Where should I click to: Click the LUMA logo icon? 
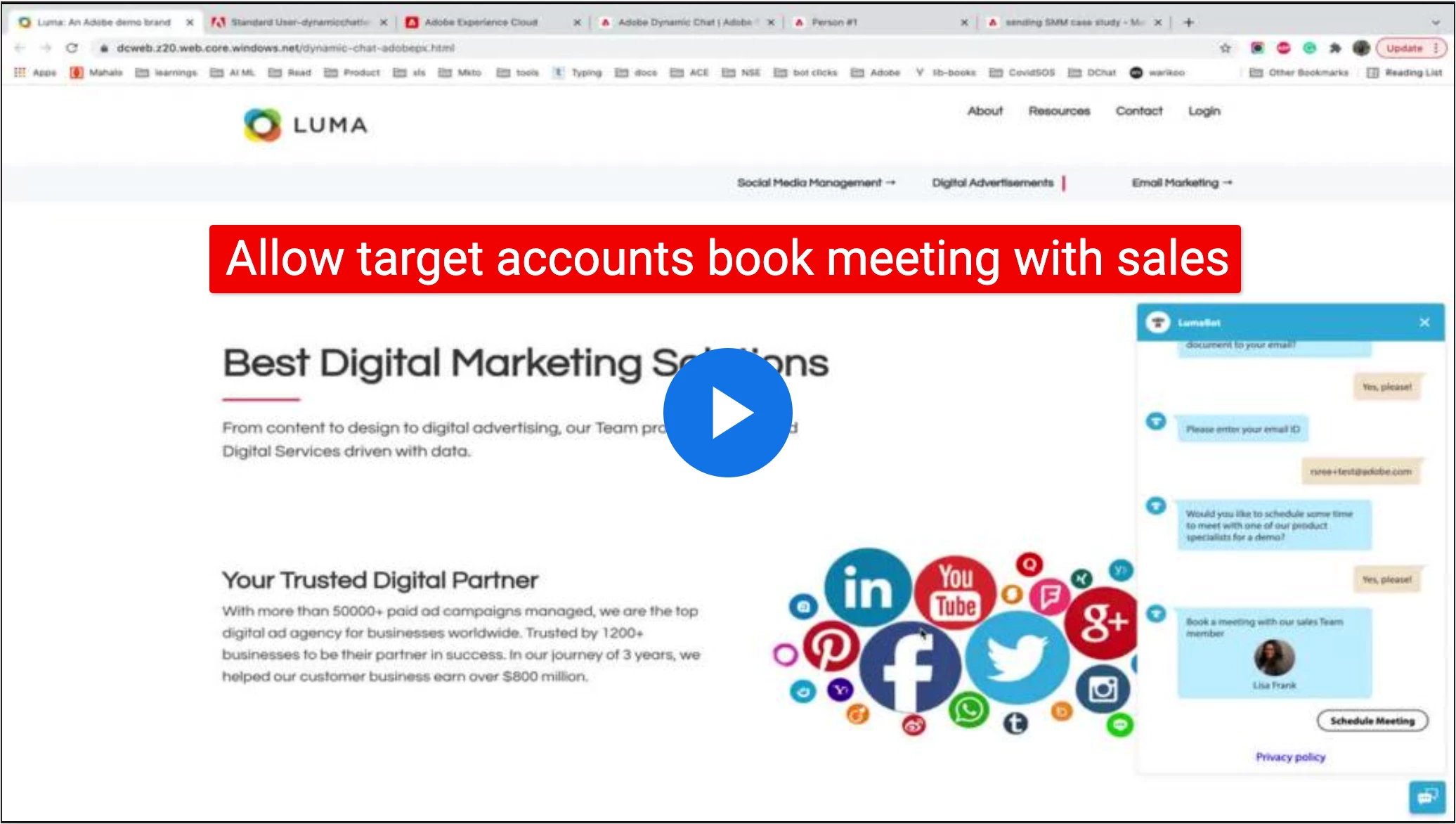263,125
